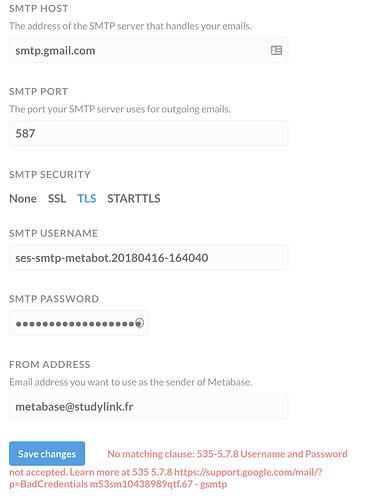Switch SMTP security to STARTTLS
Screen dimensions: 368x500
134,199
